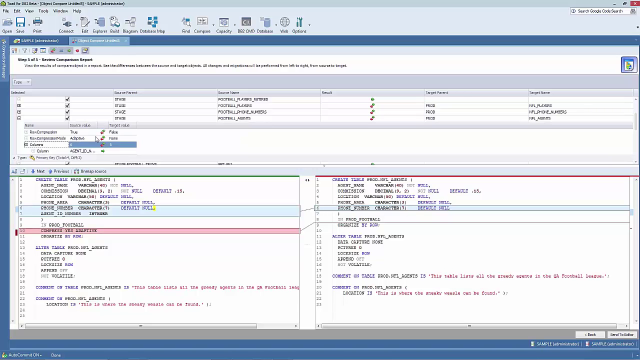The height and width of the screenshot is (360, 640).
Task: Open the Edit tool in main toolbar
Action: [x=85, y=25]
